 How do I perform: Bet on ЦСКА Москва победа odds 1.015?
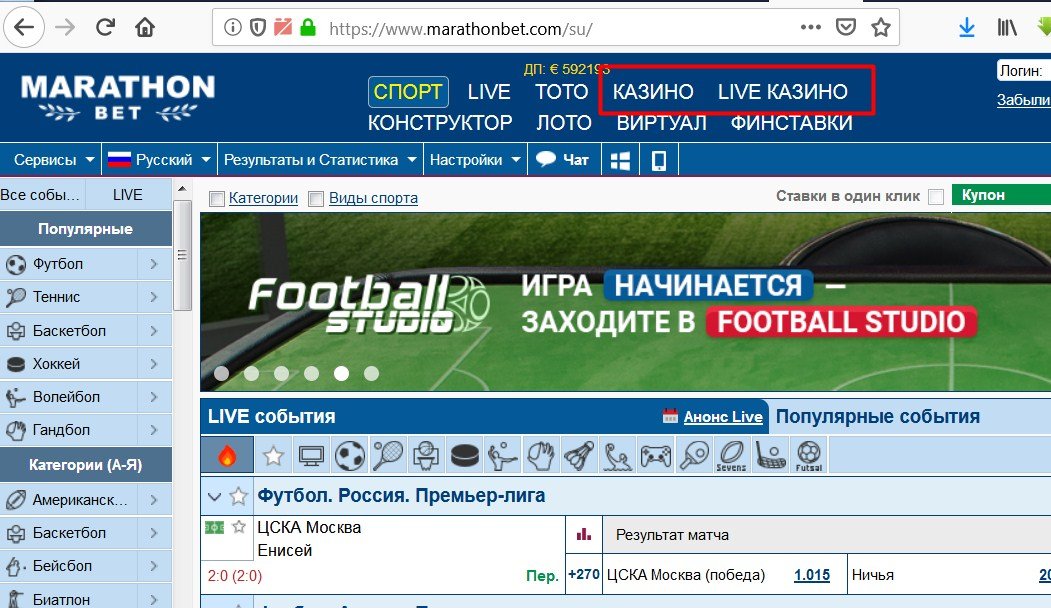click(x=812, y=575)
